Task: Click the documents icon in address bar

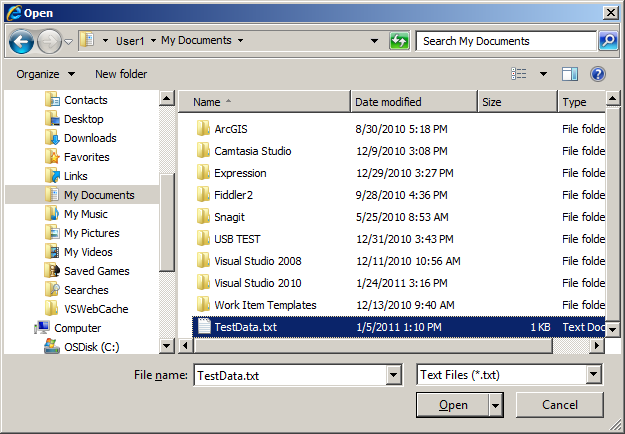Action: 87,40
